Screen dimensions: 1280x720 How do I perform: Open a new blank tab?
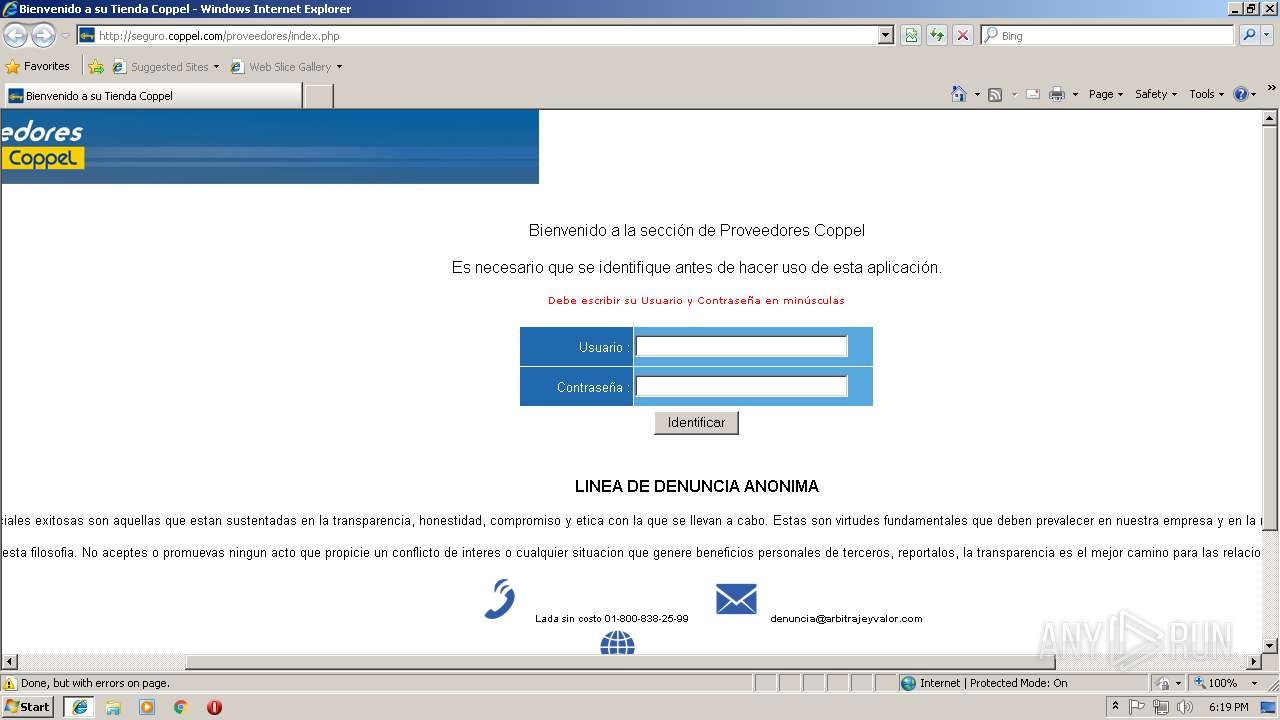pyautogui.click(x=318, y=96)
